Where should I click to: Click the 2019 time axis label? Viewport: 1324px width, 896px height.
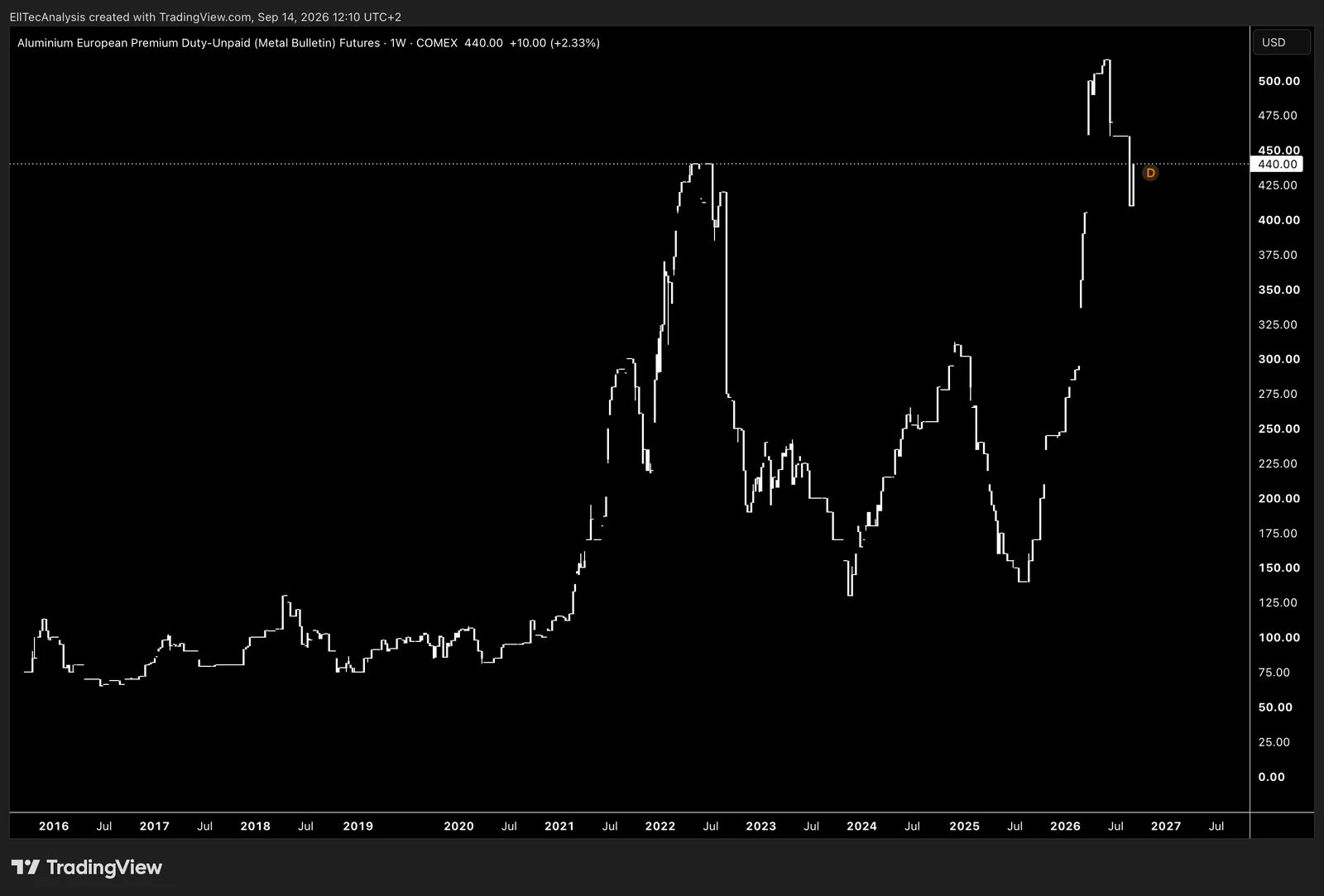357,826
